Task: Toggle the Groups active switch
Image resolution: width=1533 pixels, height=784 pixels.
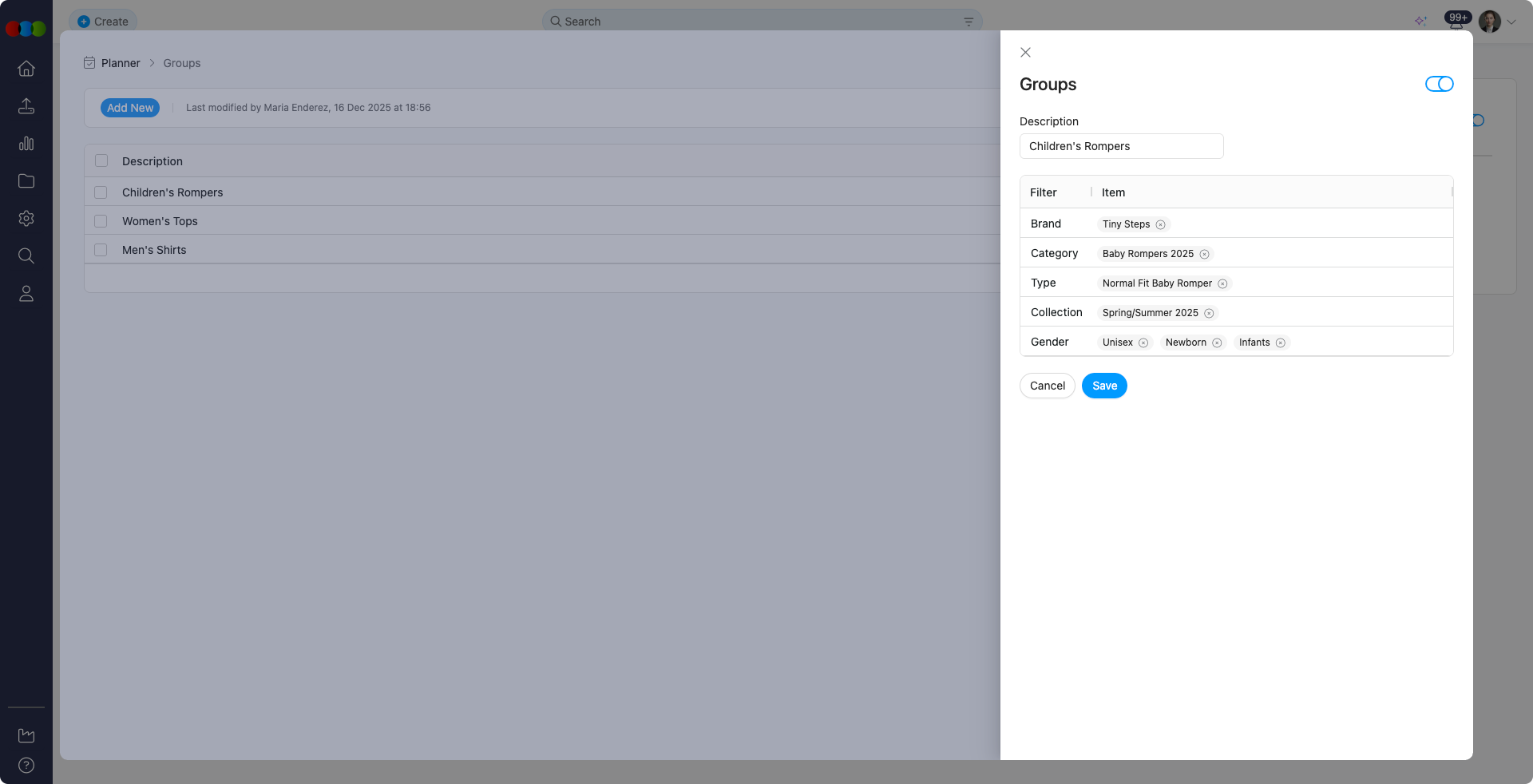Action: tap(1439, 85)
